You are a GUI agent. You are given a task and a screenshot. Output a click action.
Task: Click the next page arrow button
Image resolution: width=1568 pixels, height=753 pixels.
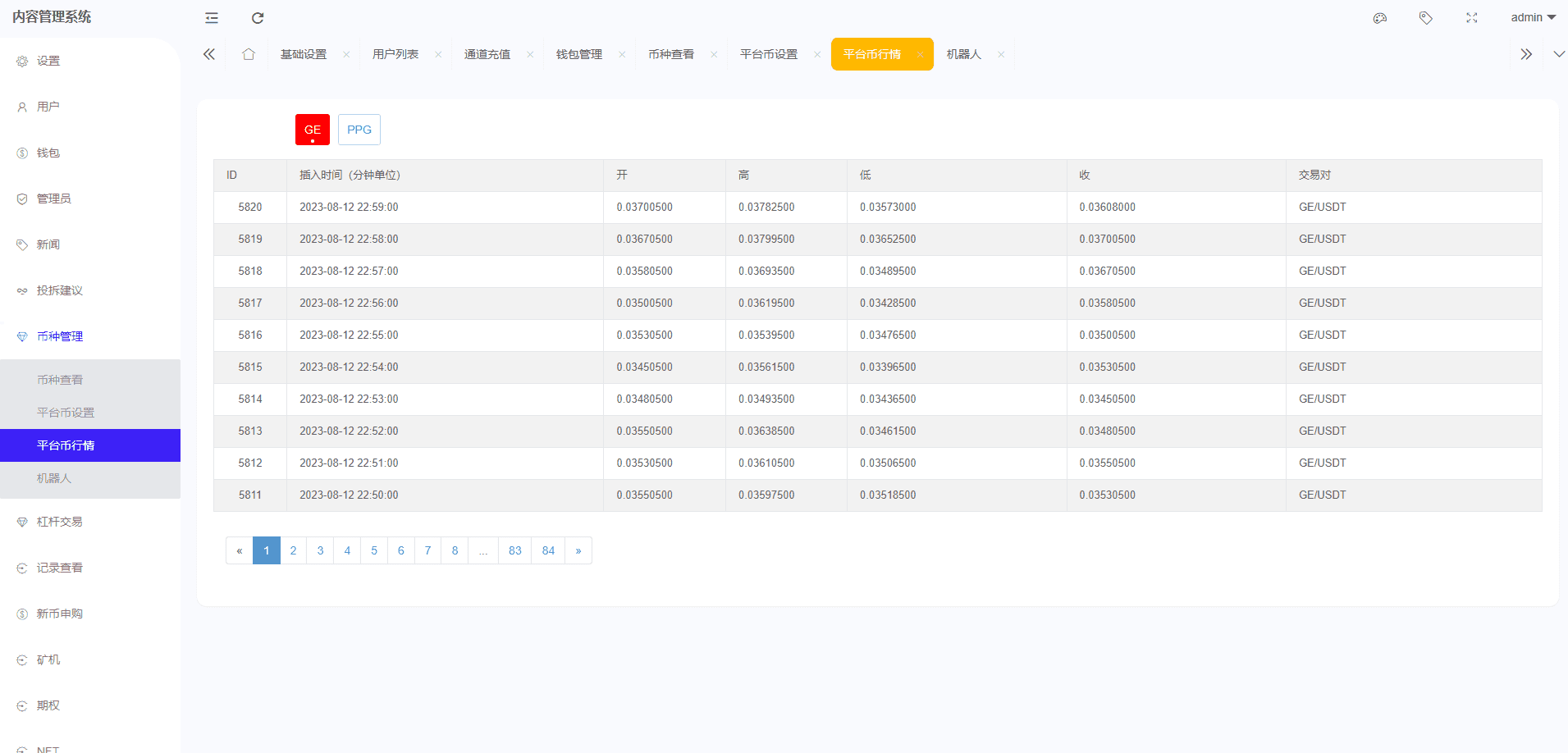[578, 550]
